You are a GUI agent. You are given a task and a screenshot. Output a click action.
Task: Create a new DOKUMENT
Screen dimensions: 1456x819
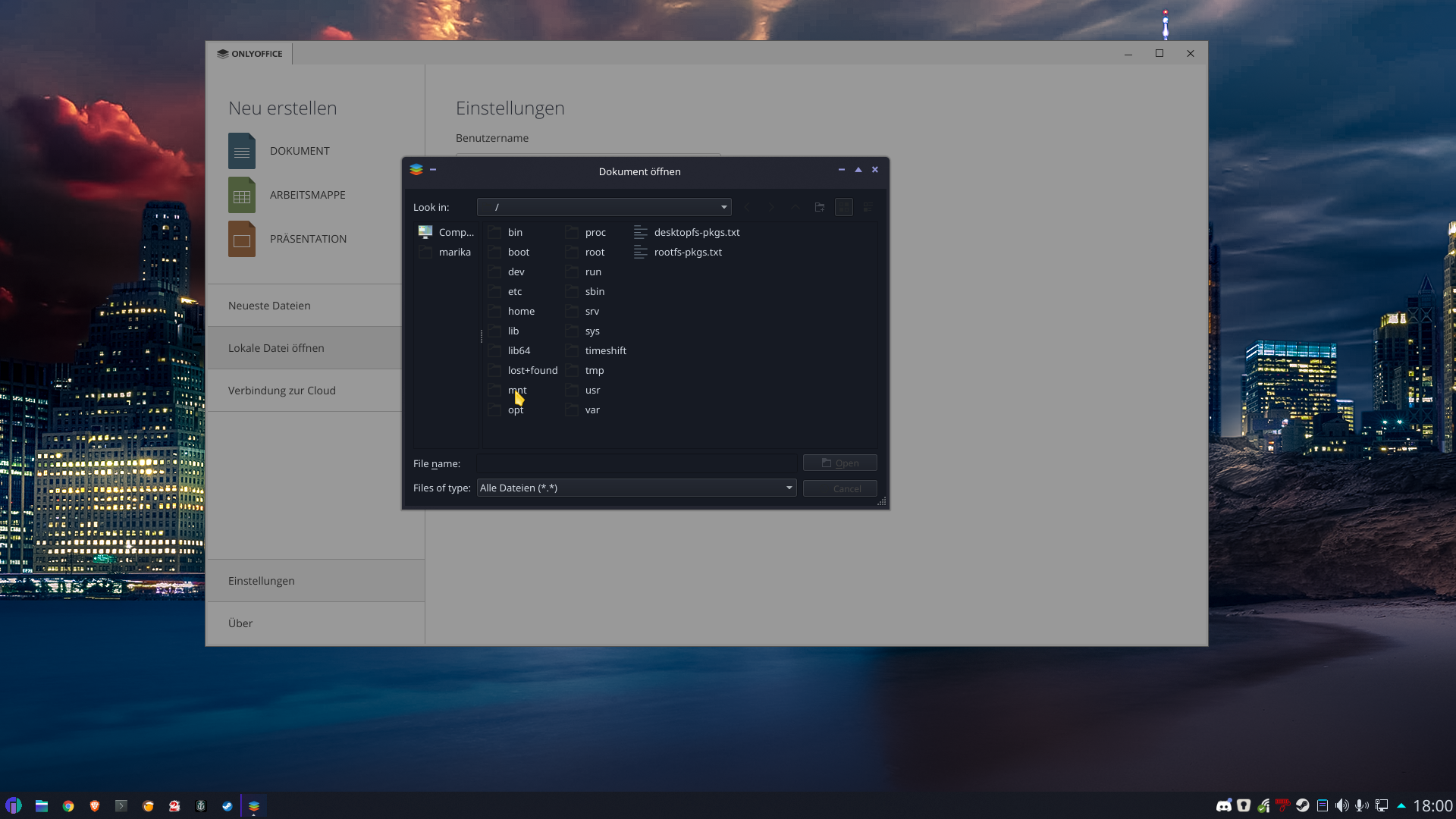(300, 150)
